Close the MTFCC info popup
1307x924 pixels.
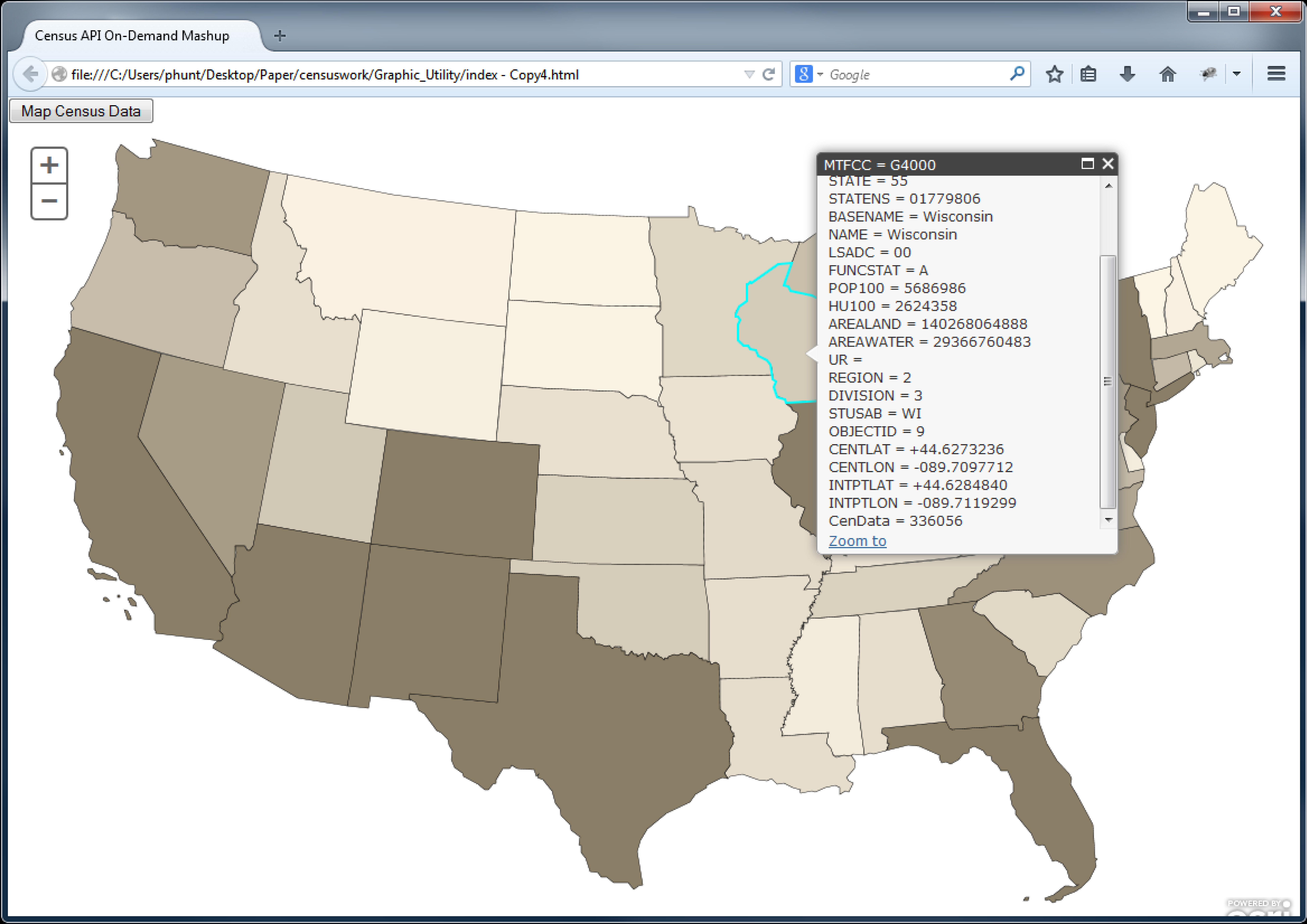click(x=1108, y=164)
